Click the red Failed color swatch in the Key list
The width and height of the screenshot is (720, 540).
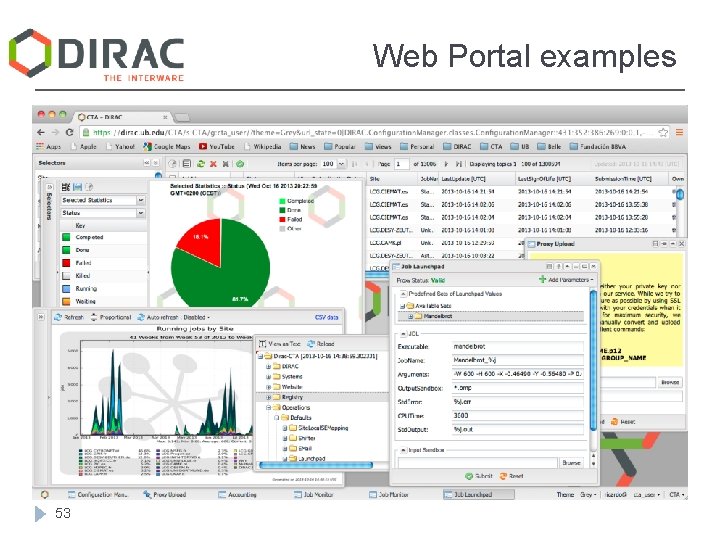coord(66,263)
